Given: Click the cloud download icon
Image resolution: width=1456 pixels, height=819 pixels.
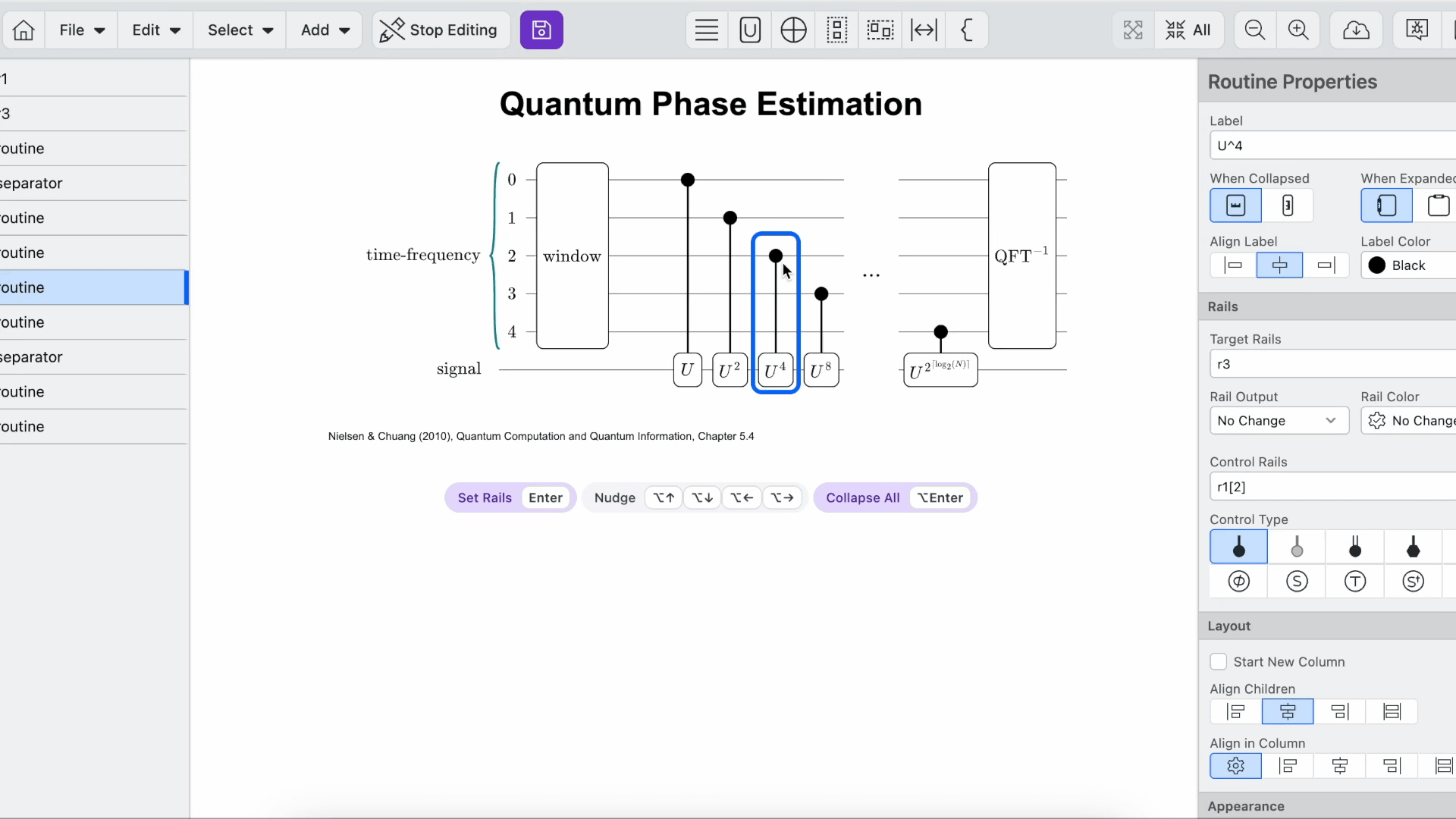Looking at the screenshot, I should click(x=1356, y=30).
